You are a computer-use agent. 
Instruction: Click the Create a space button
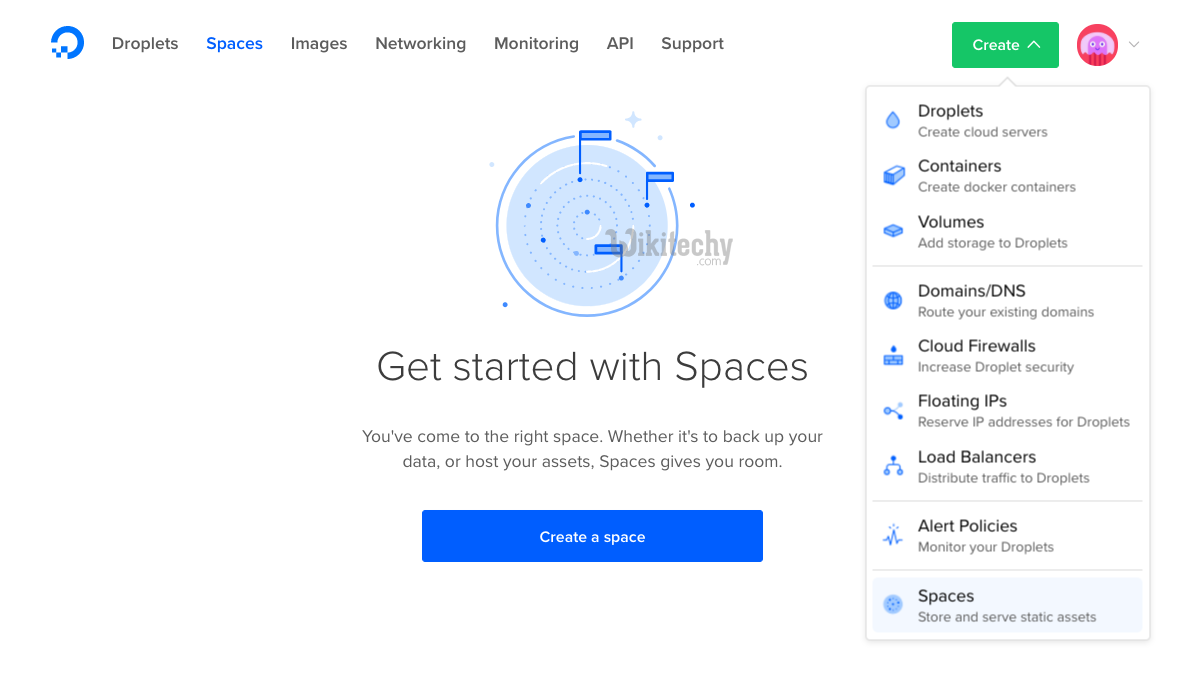coord(592,536)
